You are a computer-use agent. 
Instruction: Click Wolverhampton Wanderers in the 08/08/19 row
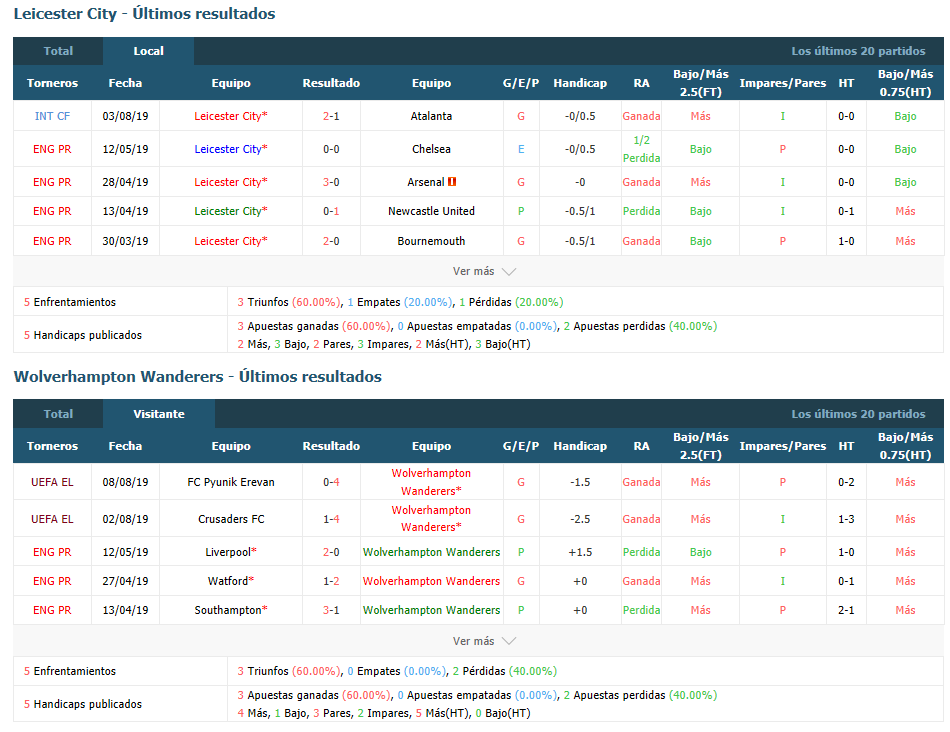tap(431, 482)
